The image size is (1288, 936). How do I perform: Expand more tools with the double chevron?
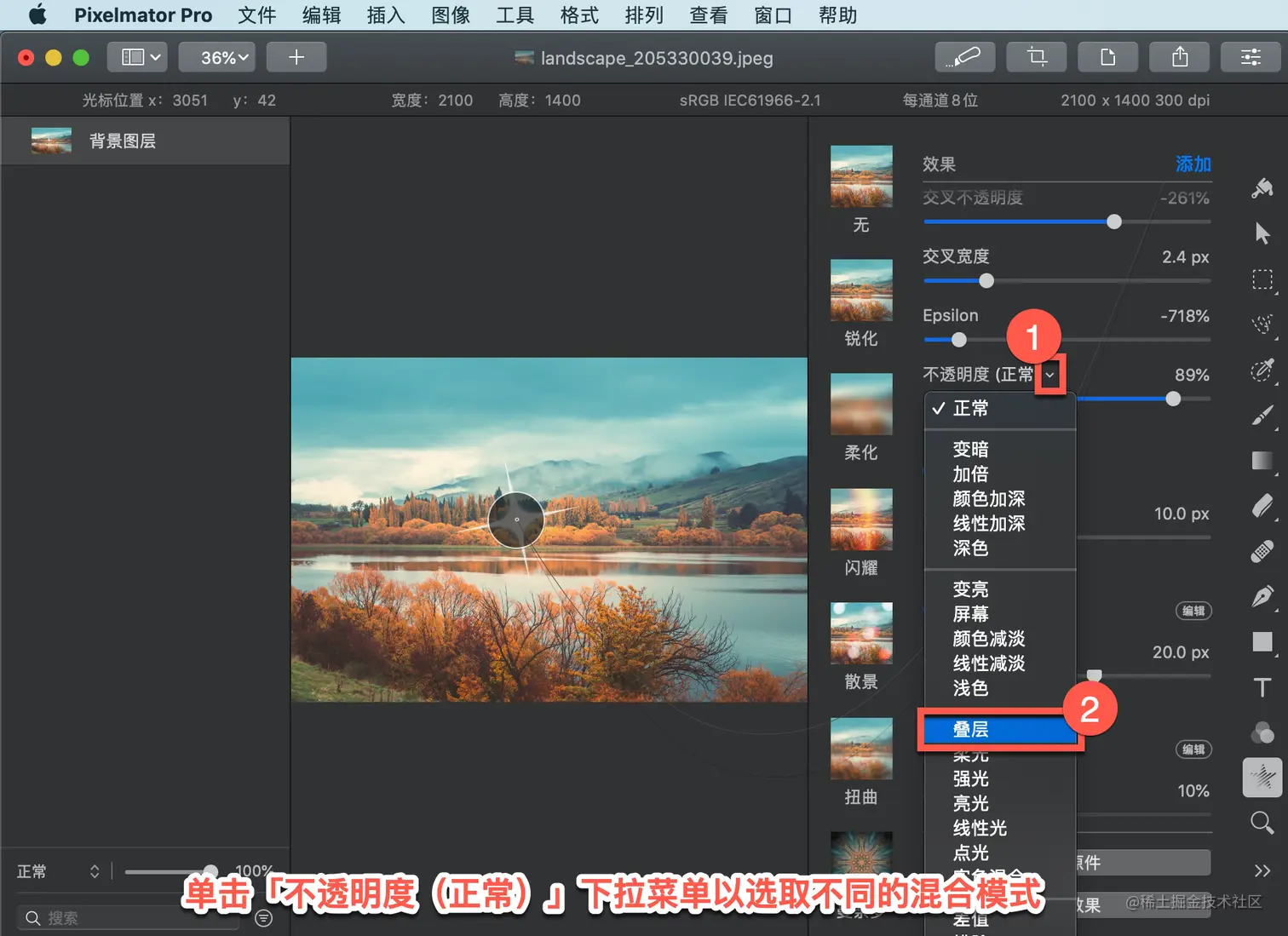pyautogui.click(x=1262, y=870)
